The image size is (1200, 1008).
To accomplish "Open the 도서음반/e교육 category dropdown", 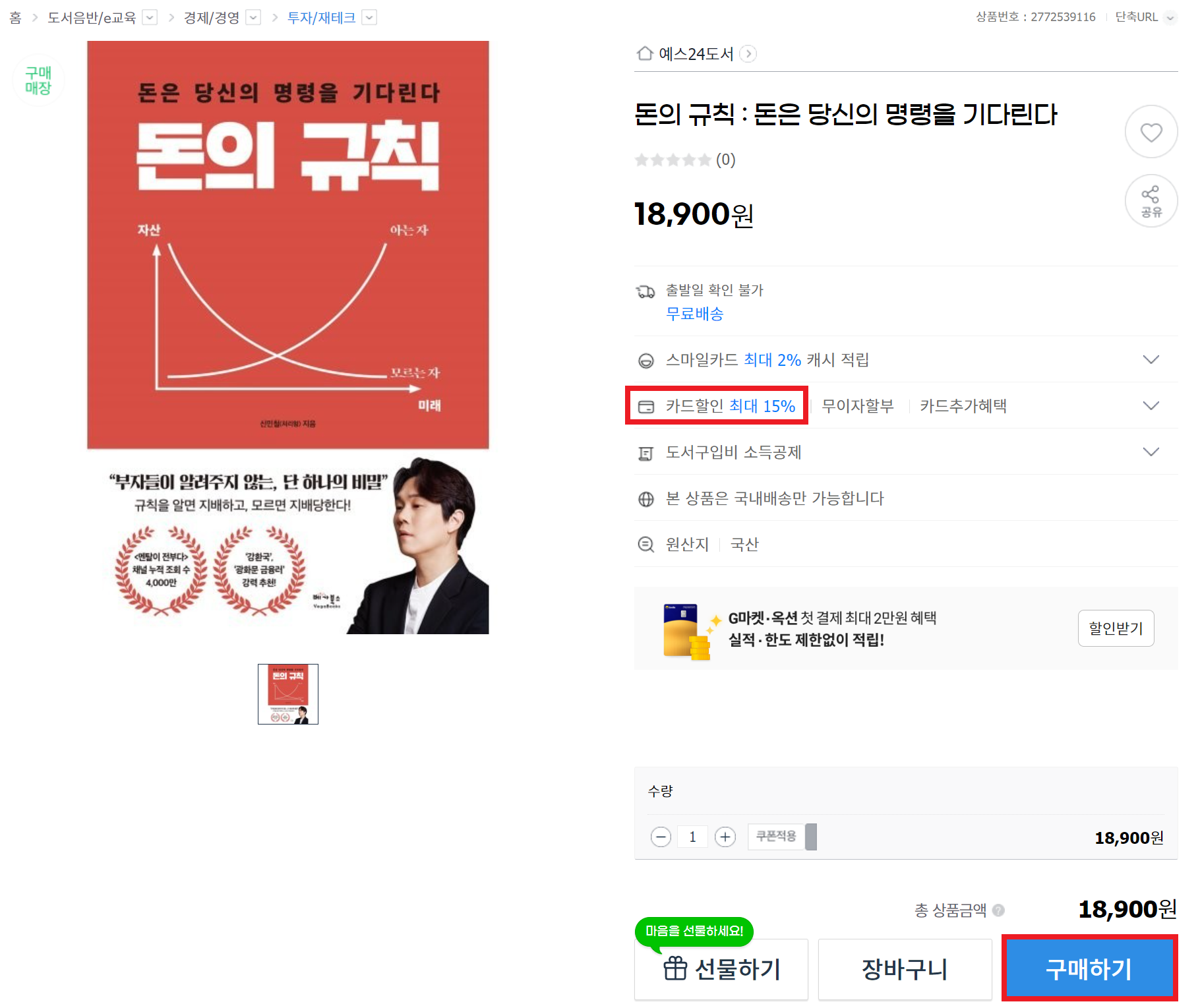I will [150, 17].
